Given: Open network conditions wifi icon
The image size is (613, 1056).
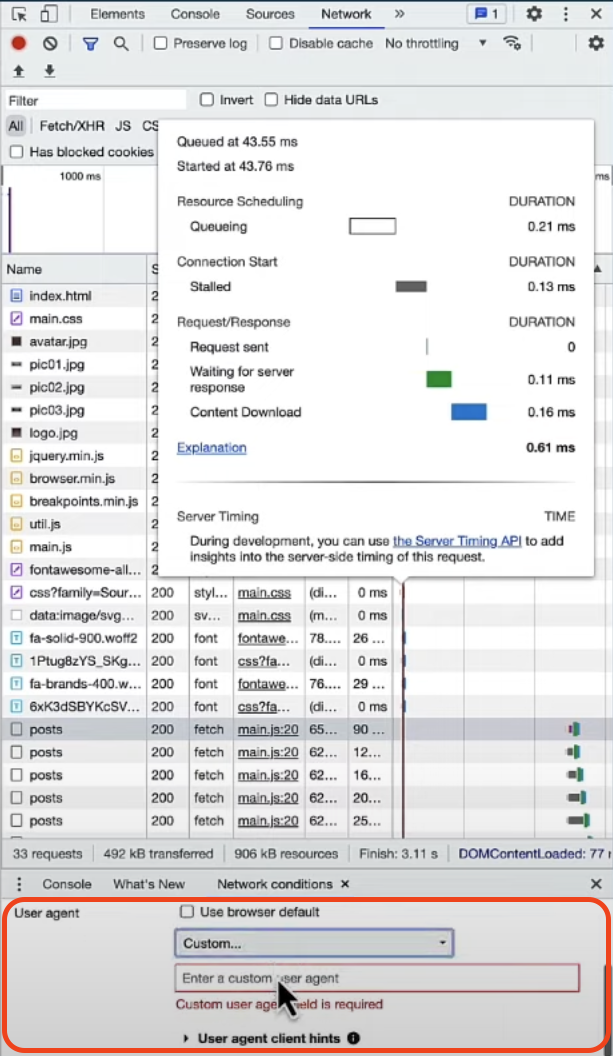Looking at the screenshot, I should point(513,43).
